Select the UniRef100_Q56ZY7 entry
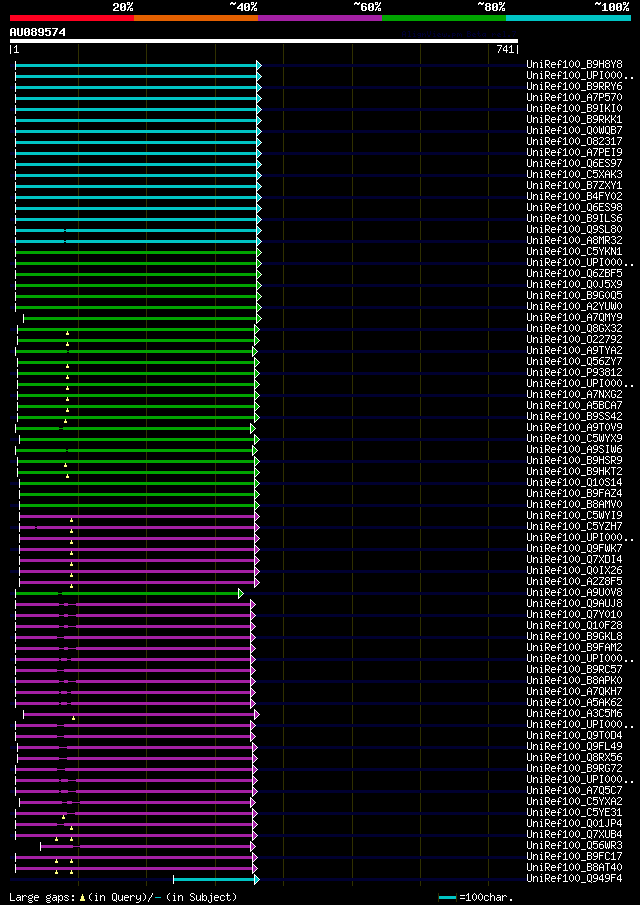The image size is (640, 905). (x=574, y=361)
